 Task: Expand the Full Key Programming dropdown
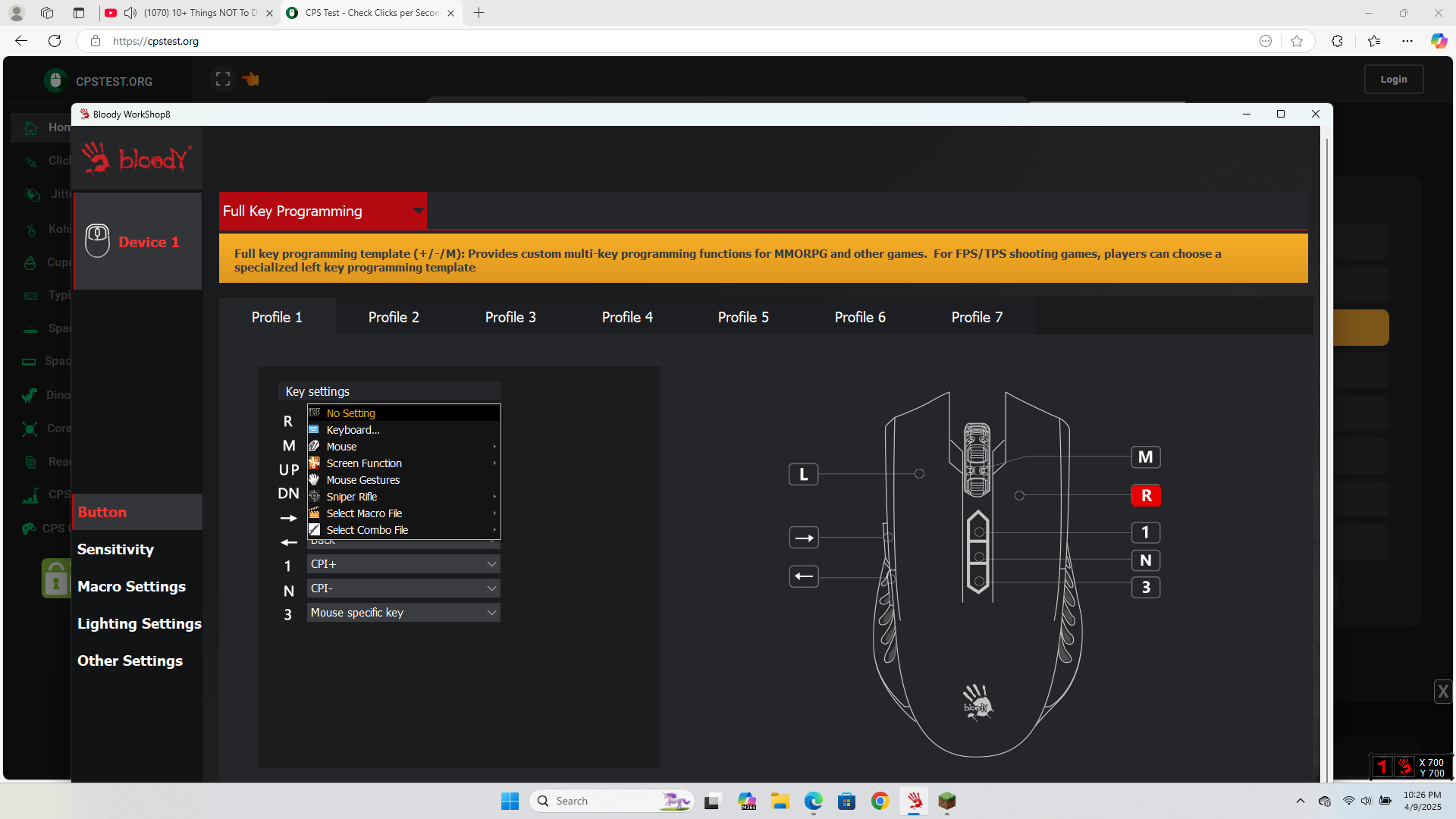pos(323,211)
